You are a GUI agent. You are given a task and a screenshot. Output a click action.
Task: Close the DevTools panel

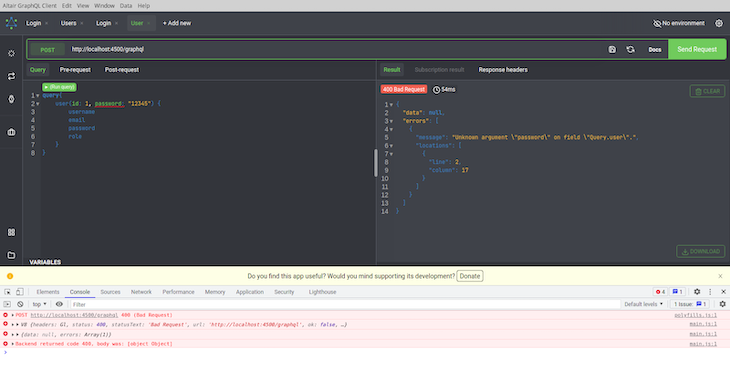[723, 292]
